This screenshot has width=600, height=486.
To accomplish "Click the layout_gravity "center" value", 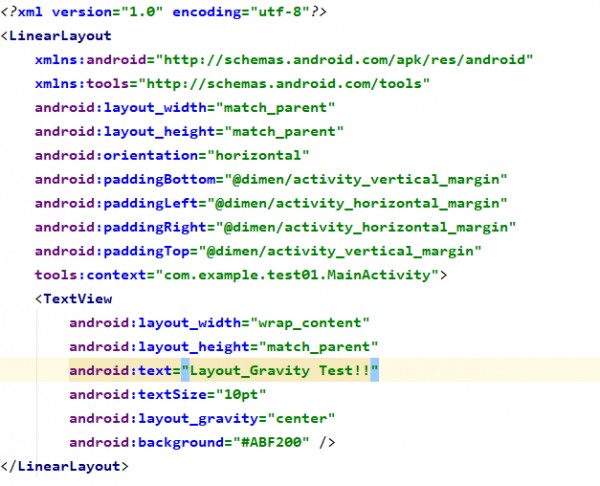I will (x=301, y=419).
